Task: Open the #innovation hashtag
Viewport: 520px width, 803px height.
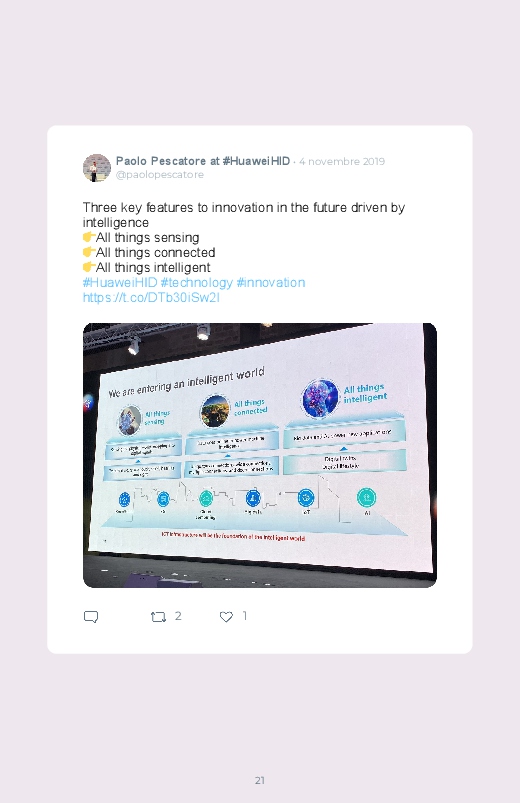Action: tap(271, 283)
